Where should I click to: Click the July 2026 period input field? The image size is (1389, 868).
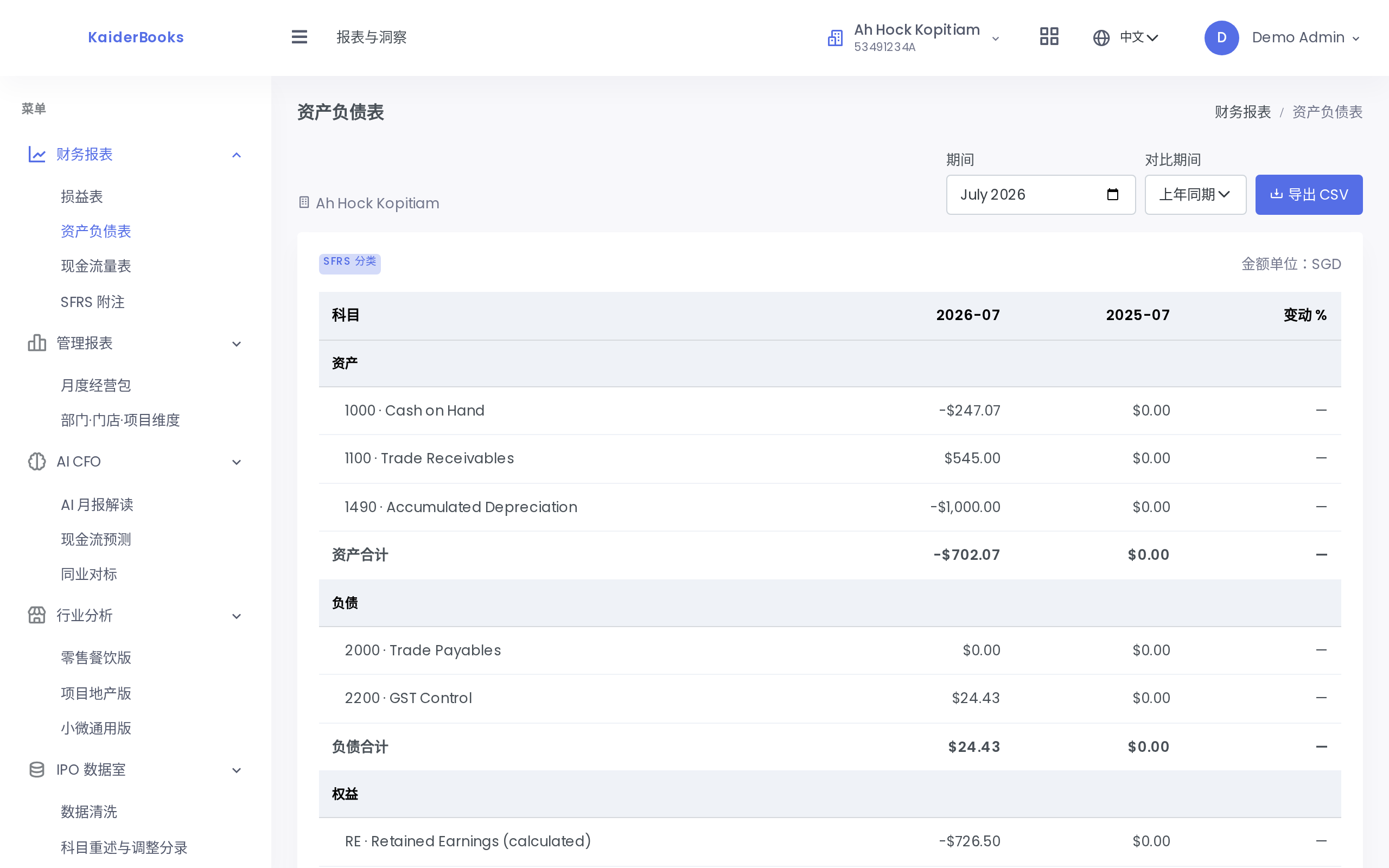tap(1041, 195)
